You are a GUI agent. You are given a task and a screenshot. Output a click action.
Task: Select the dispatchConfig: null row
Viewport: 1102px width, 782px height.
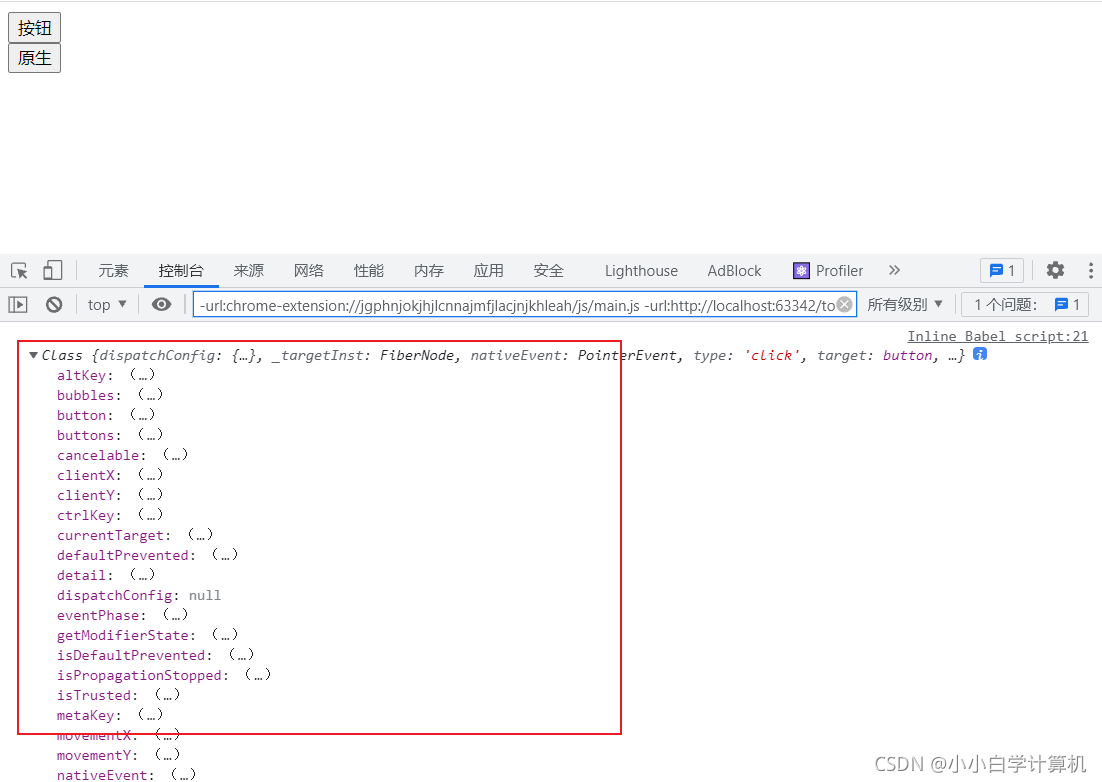[x=139, y=595]
